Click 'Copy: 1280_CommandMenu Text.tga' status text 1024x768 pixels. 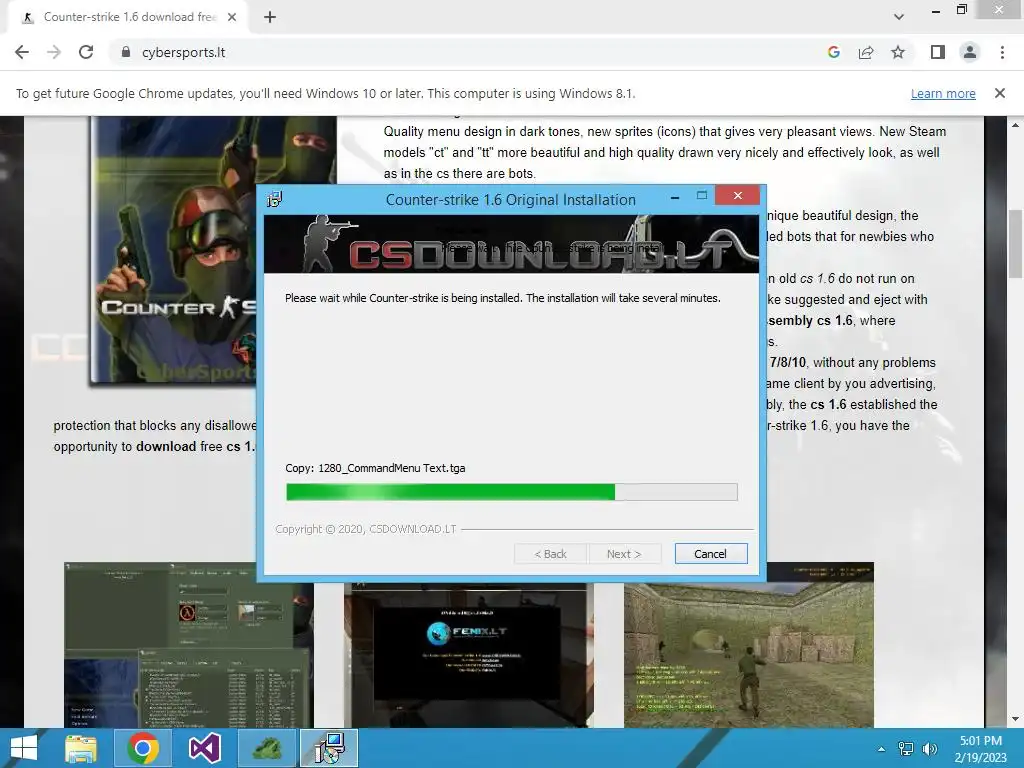376,468
